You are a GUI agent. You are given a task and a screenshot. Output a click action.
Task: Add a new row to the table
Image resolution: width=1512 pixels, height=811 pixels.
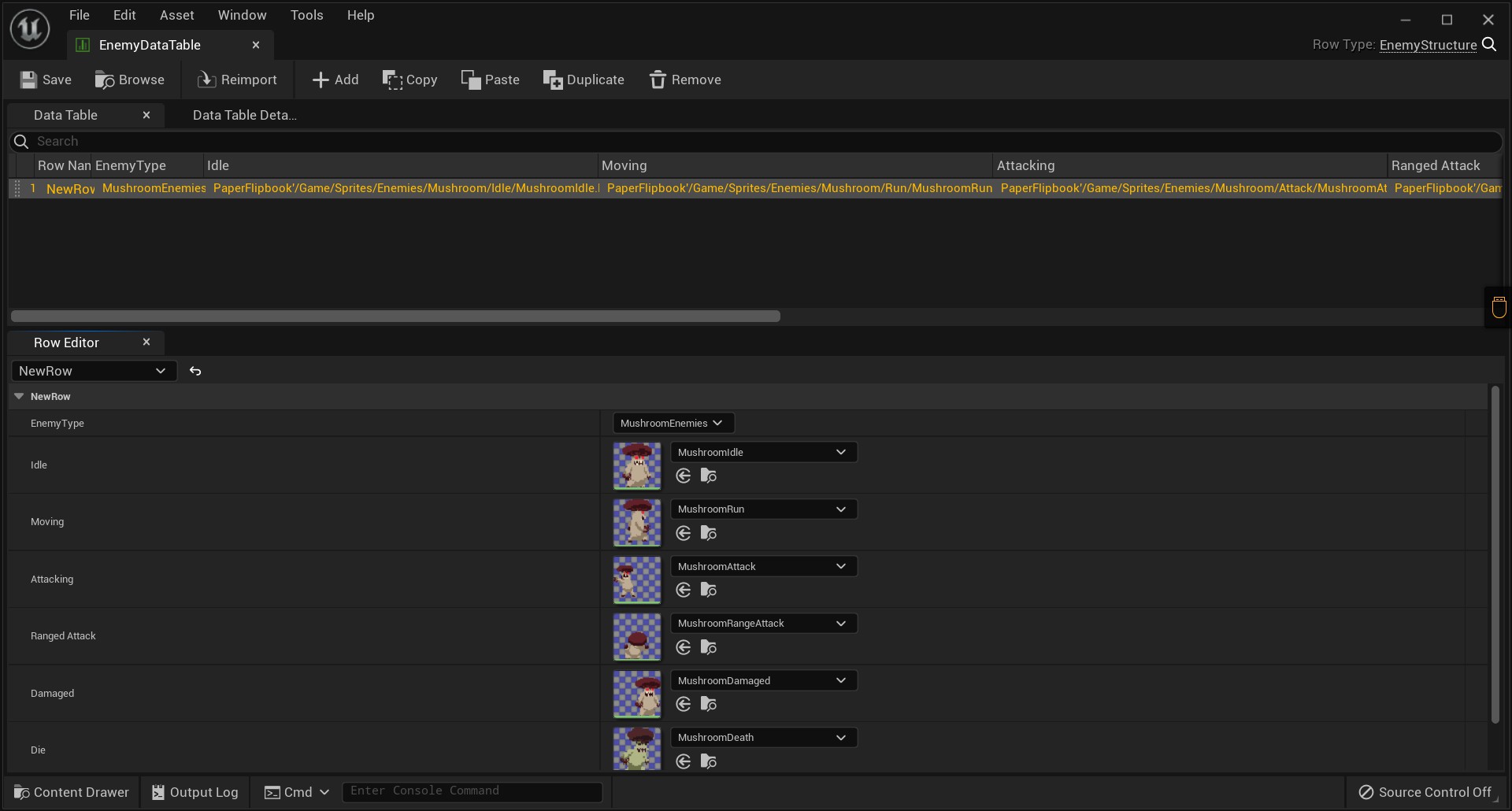pos(335,80)
